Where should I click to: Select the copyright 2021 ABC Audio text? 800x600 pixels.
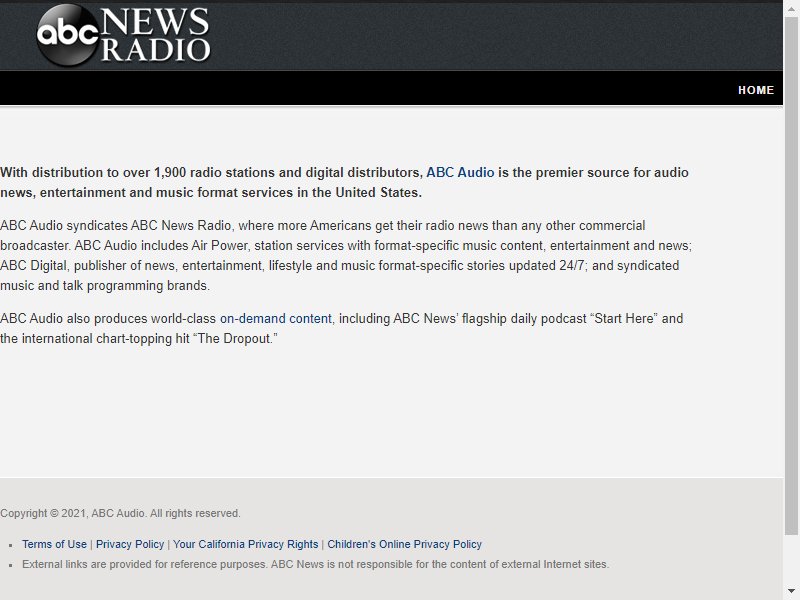click(x=120, y=513)
